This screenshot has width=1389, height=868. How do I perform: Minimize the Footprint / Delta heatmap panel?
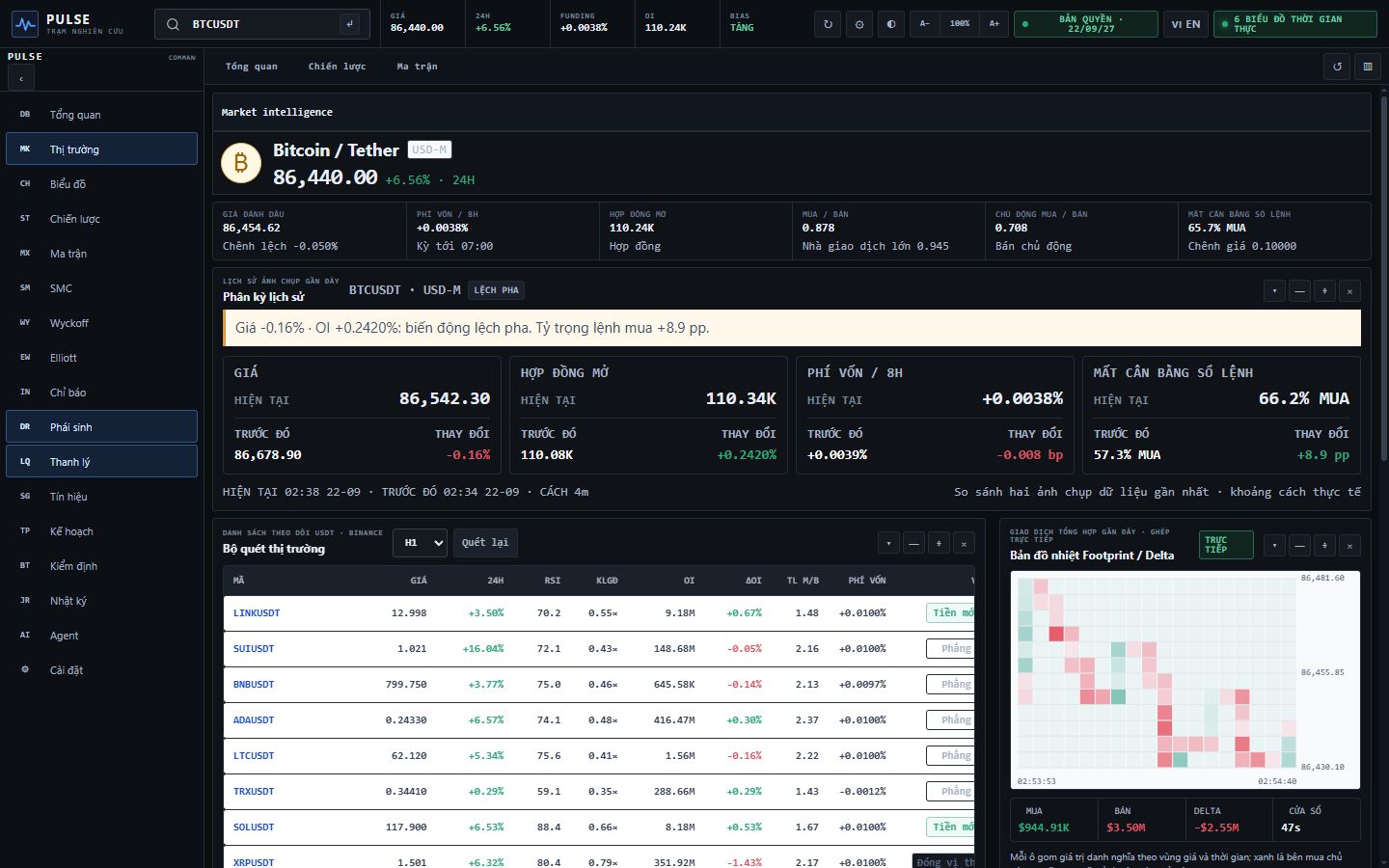[x=1300, y=545]
